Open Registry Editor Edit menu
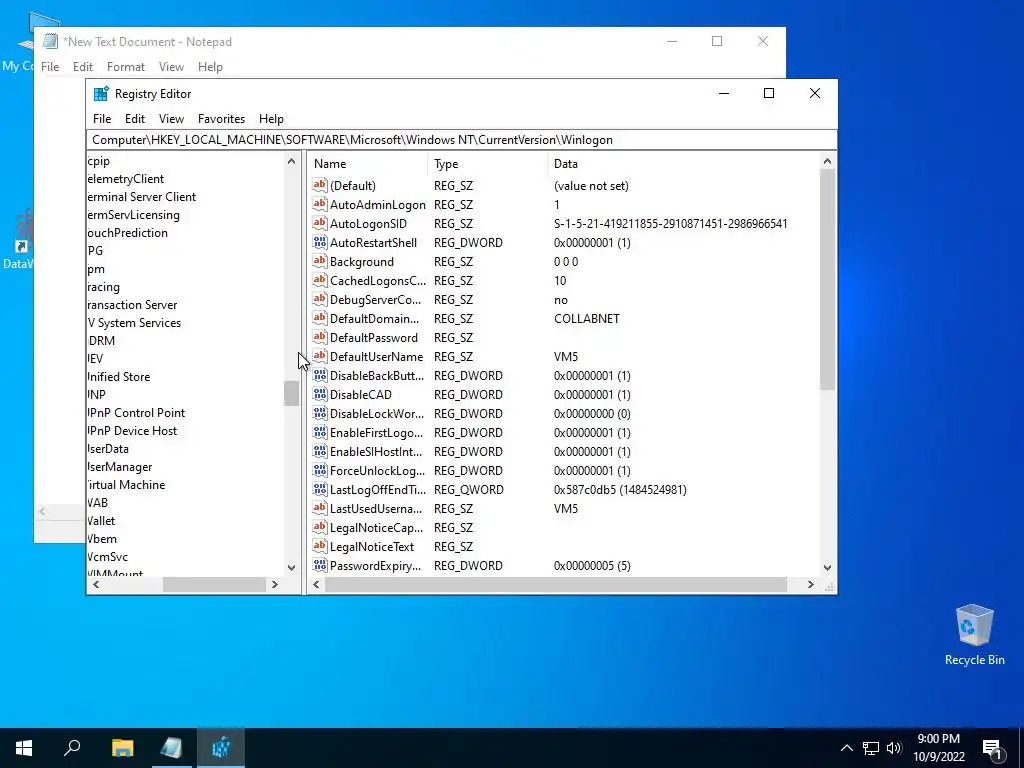 tap(135, 119)
